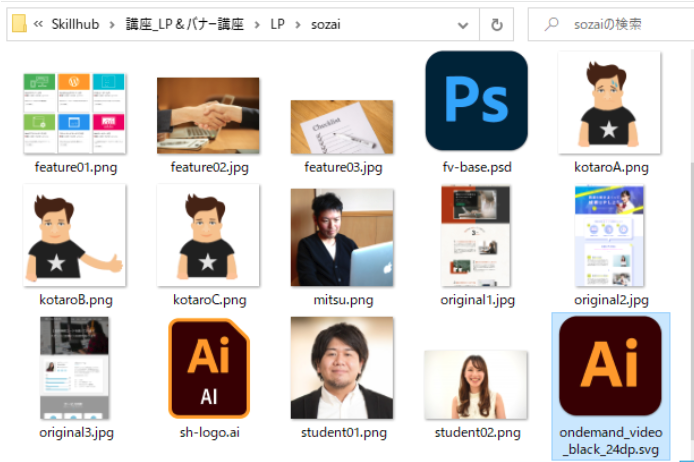Click the vertical scrollbar of file list
This screenshot has width=694, height=462.
point(691,301)
